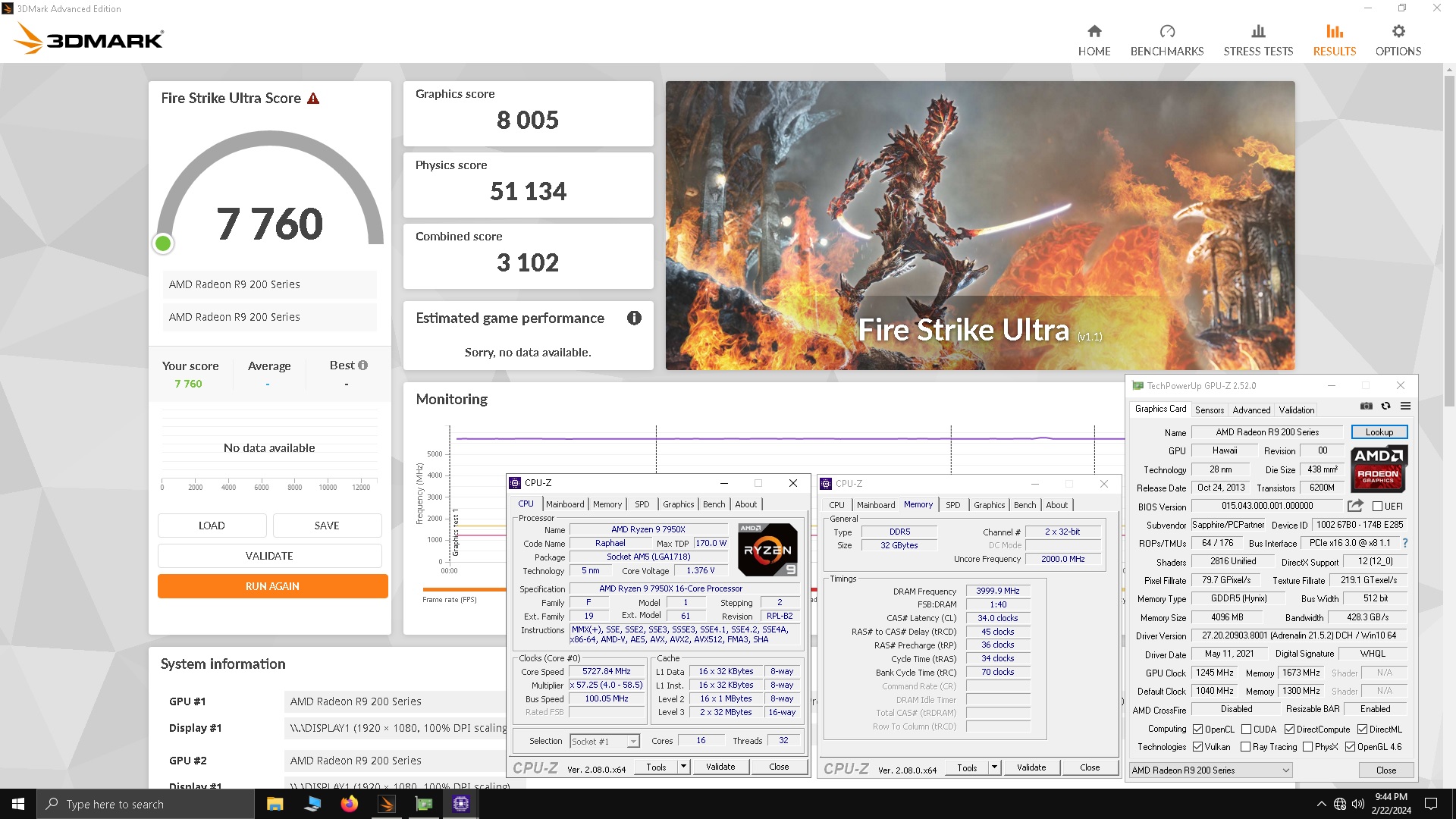Toggle CUDA computing checkbox
1456x819 pixels.
1246,730
